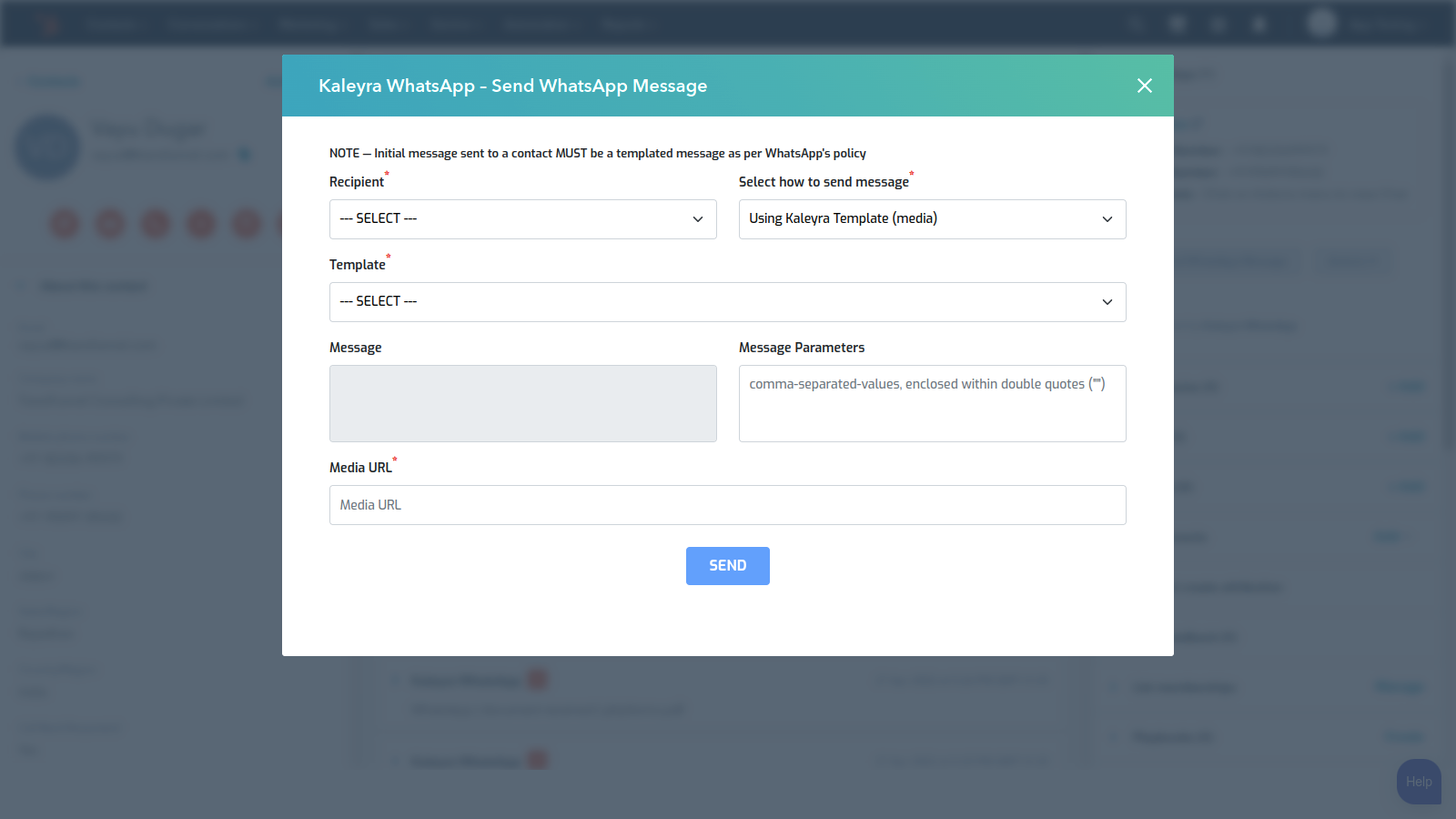Click the Media URL label

tap(360, 468)
